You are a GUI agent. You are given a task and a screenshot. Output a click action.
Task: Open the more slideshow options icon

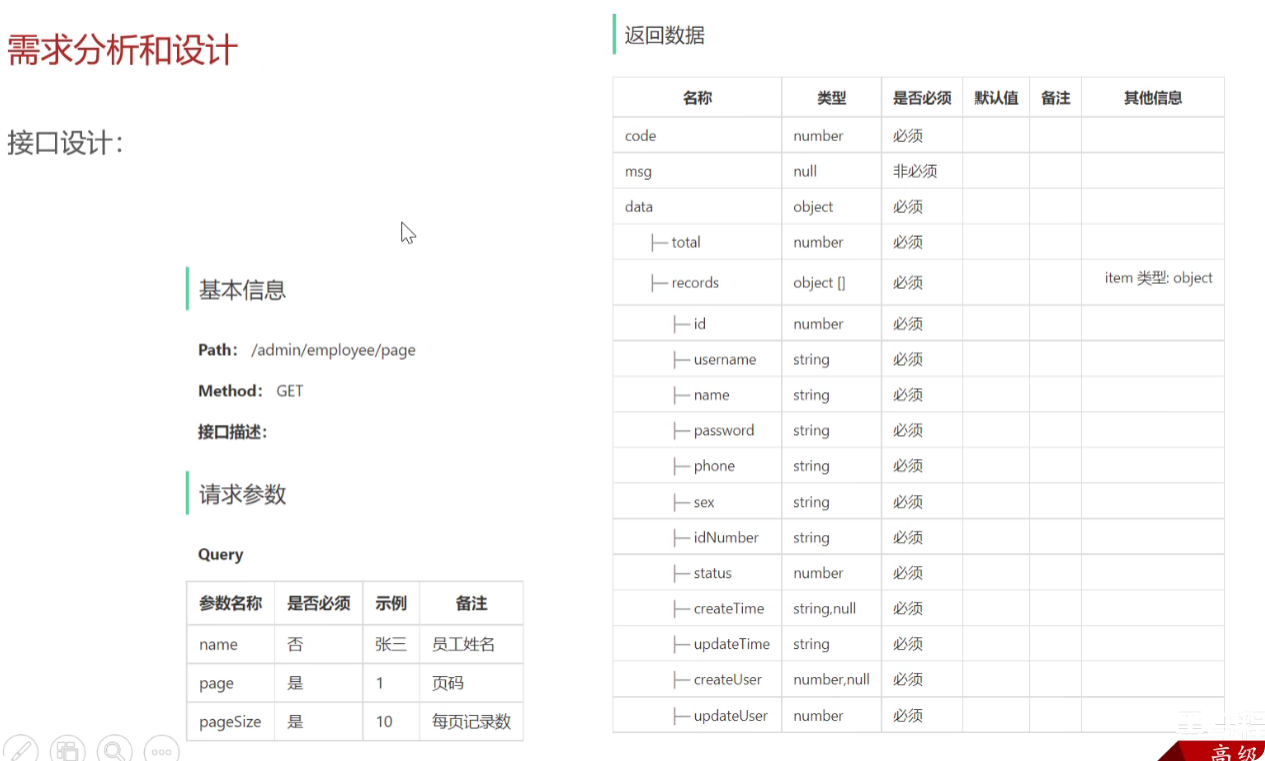(x=162, y=749)
